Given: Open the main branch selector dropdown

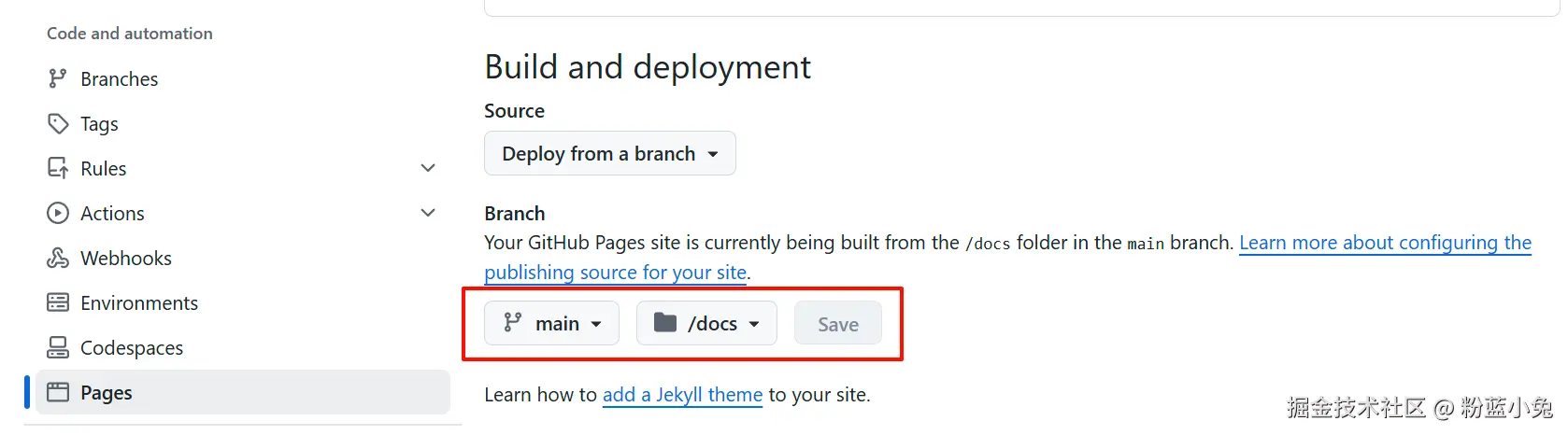Looking at the screenshot, I should coord(551,323).
